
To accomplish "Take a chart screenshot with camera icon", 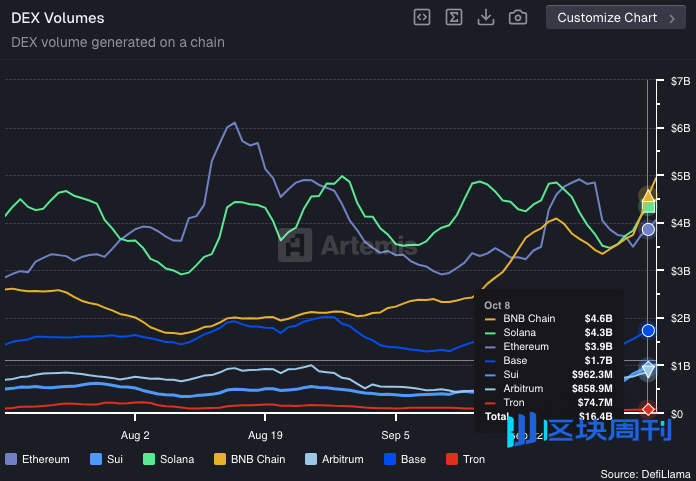I will coord(518,17).
